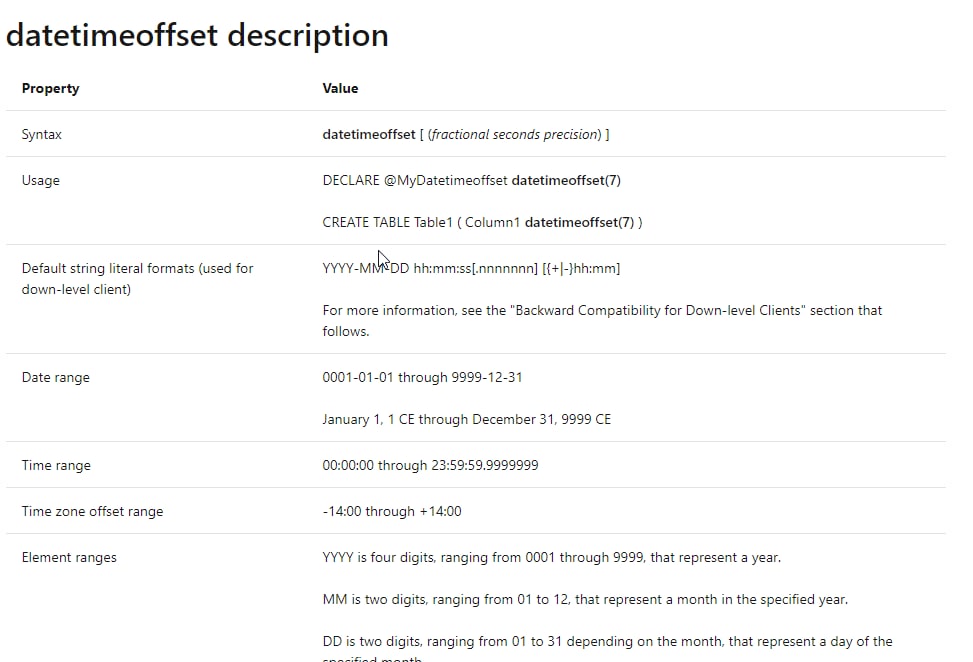The height and width of the screenshot is (662, 973).
Task: Click the datetimeoffset syntax value text
Action: tap(466, 134)
